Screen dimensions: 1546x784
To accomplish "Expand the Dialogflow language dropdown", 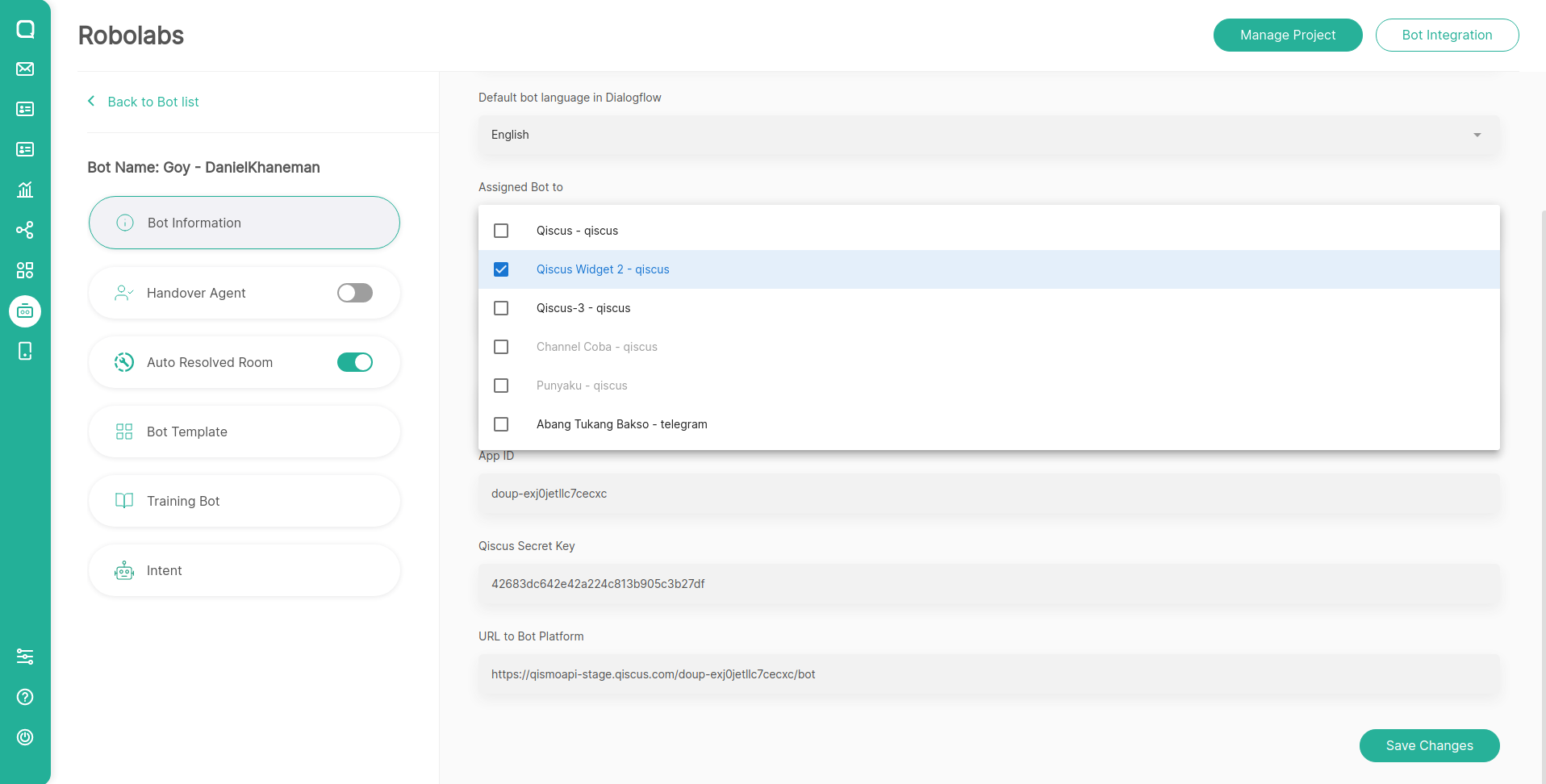I will click(988, 135).
